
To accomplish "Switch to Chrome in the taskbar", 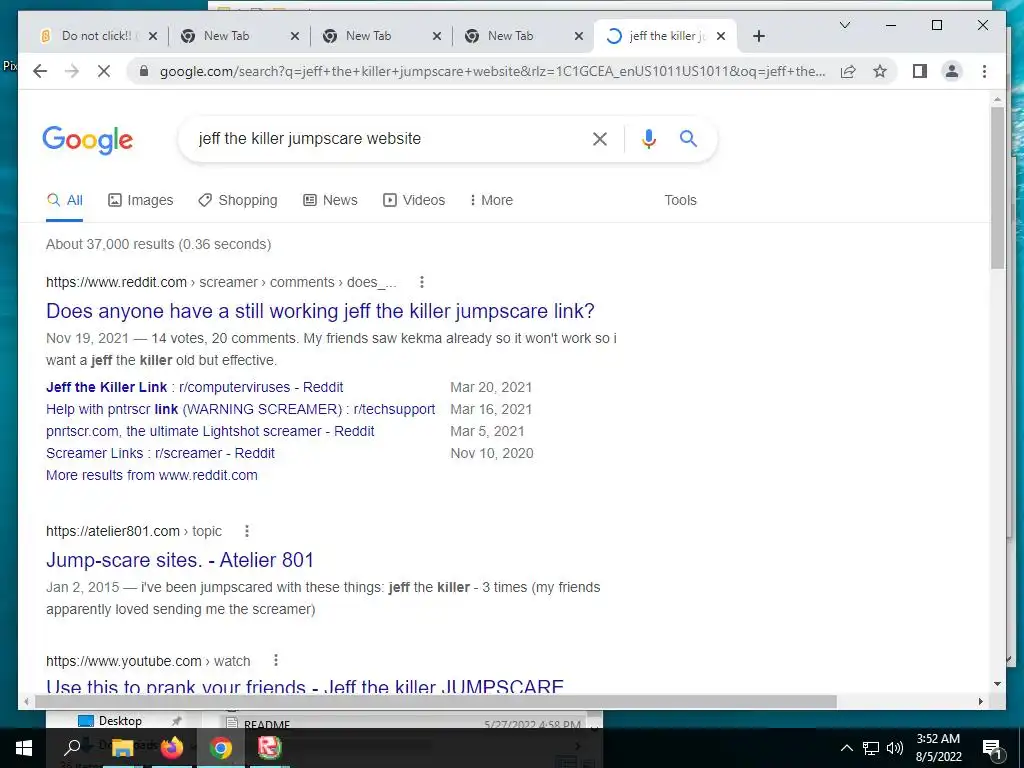I will [x=221, y=748].
